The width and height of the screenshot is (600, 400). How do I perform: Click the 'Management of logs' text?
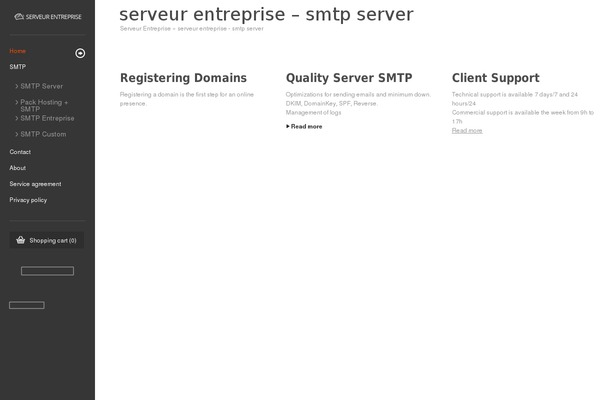point(313,113)
